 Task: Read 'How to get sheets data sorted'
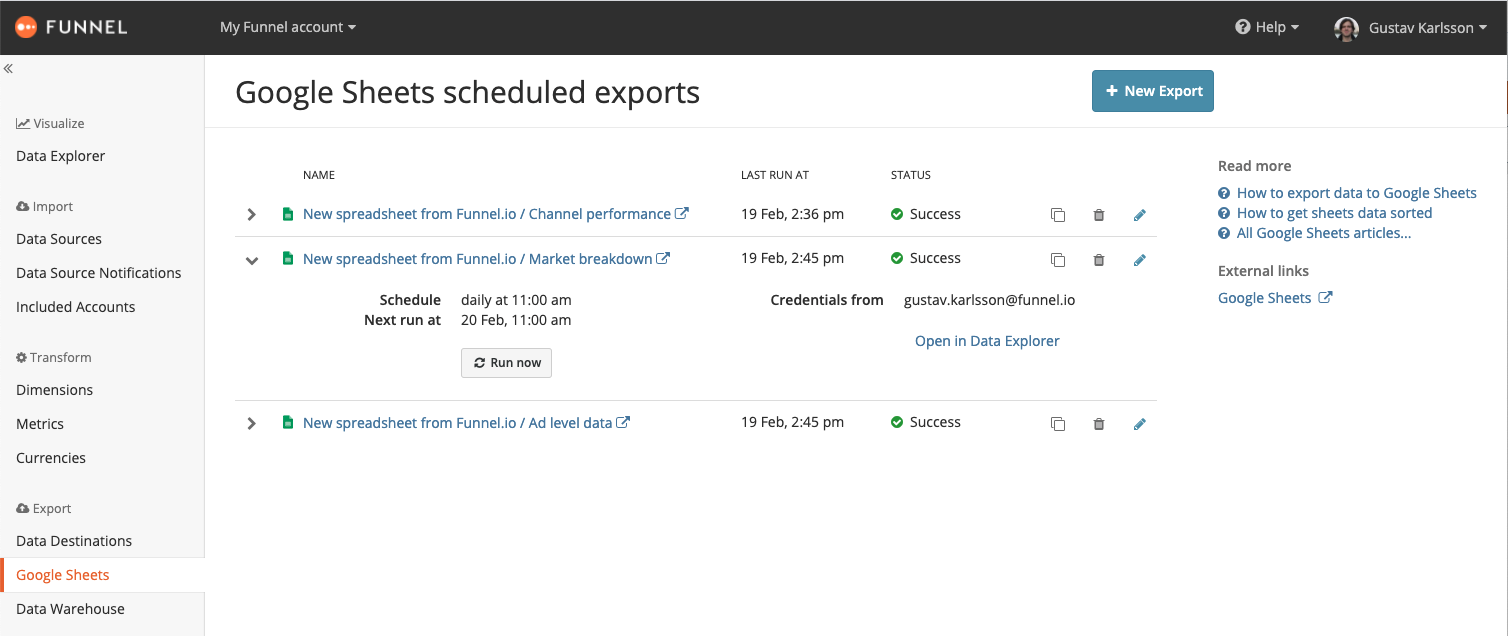point(1335,213)
